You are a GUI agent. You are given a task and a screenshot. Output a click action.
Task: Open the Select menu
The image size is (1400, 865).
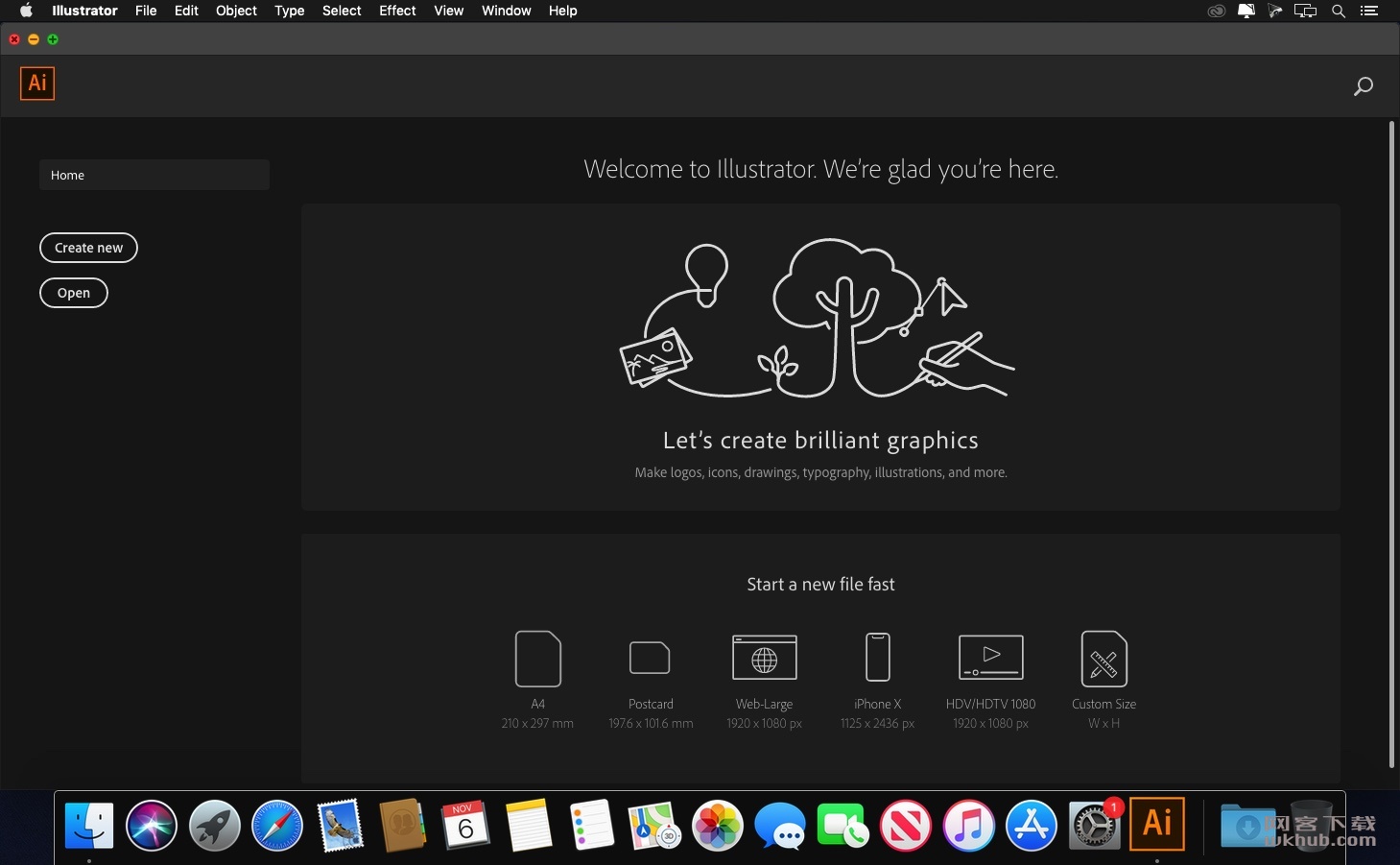342,11
